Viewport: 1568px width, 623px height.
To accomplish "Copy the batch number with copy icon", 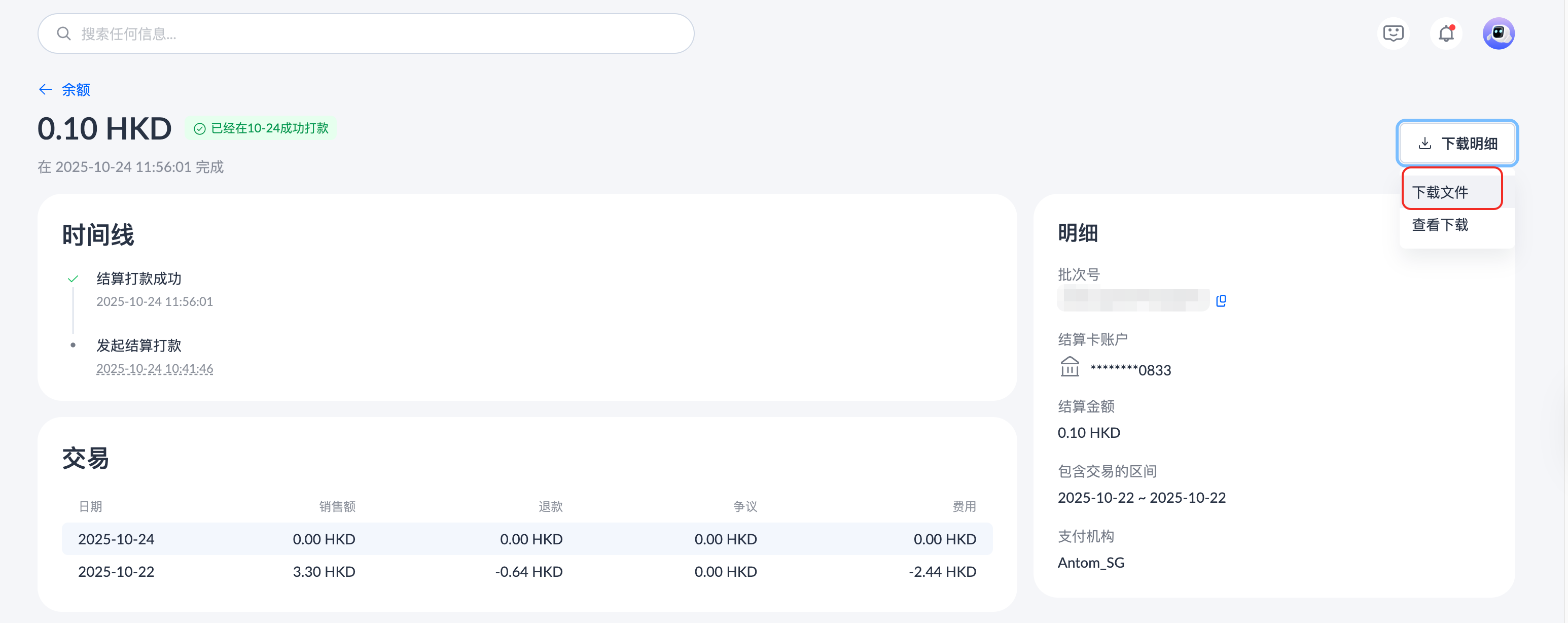I will [x=1221, y=301].
